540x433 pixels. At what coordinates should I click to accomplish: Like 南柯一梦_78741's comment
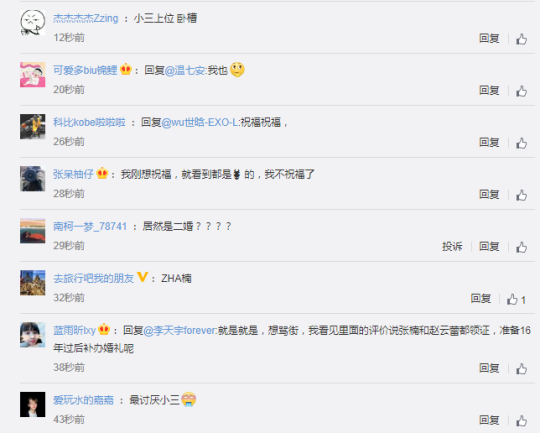(x=521, y=247)
